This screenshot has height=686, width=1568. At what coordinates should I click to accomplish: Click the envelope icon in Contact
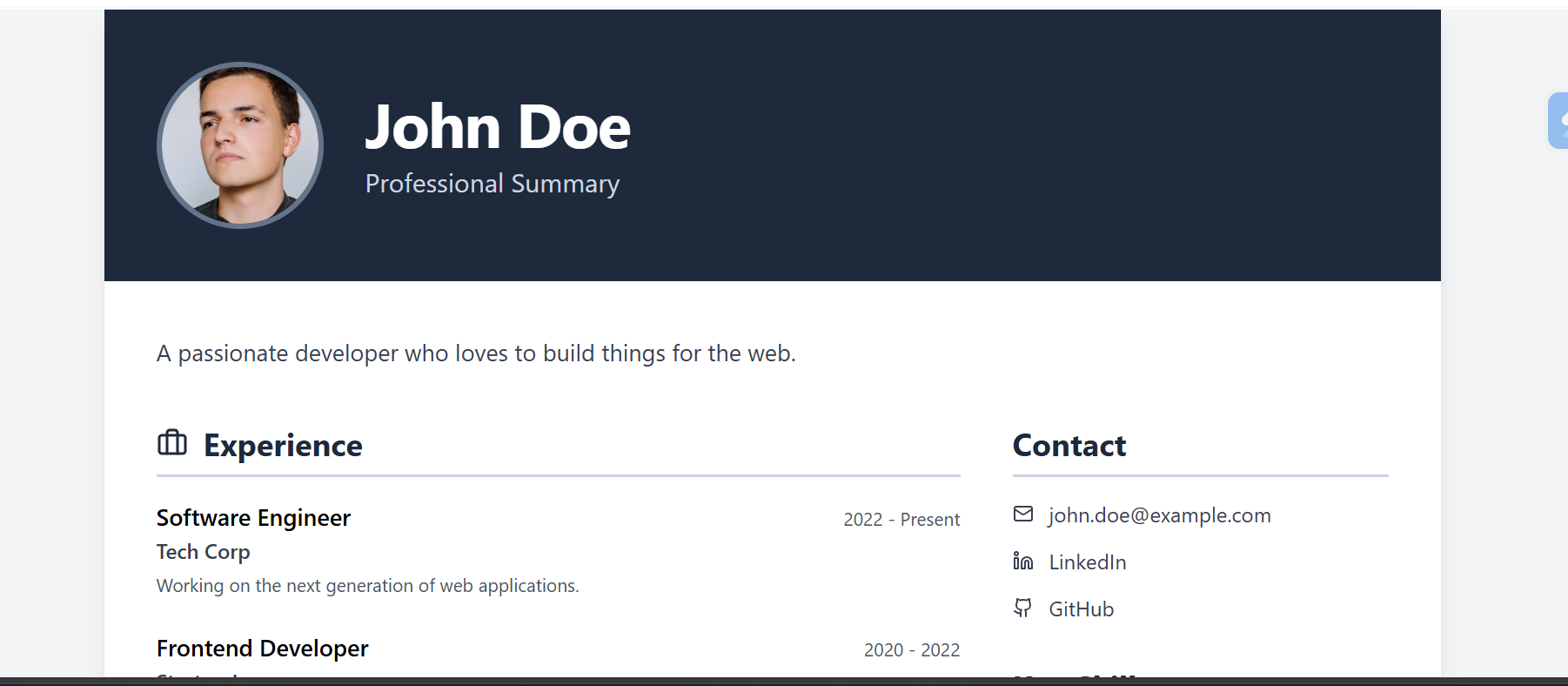[x=1023, y=514]
